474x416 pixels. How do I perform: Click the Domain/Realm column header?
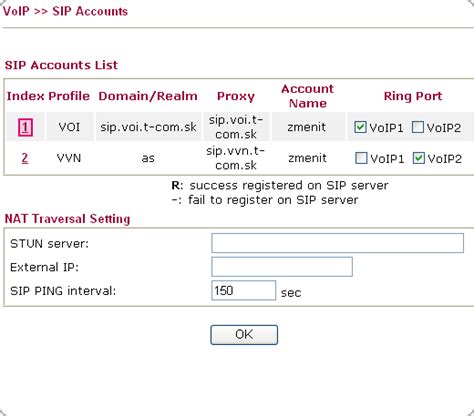click(x=148, y=96)
